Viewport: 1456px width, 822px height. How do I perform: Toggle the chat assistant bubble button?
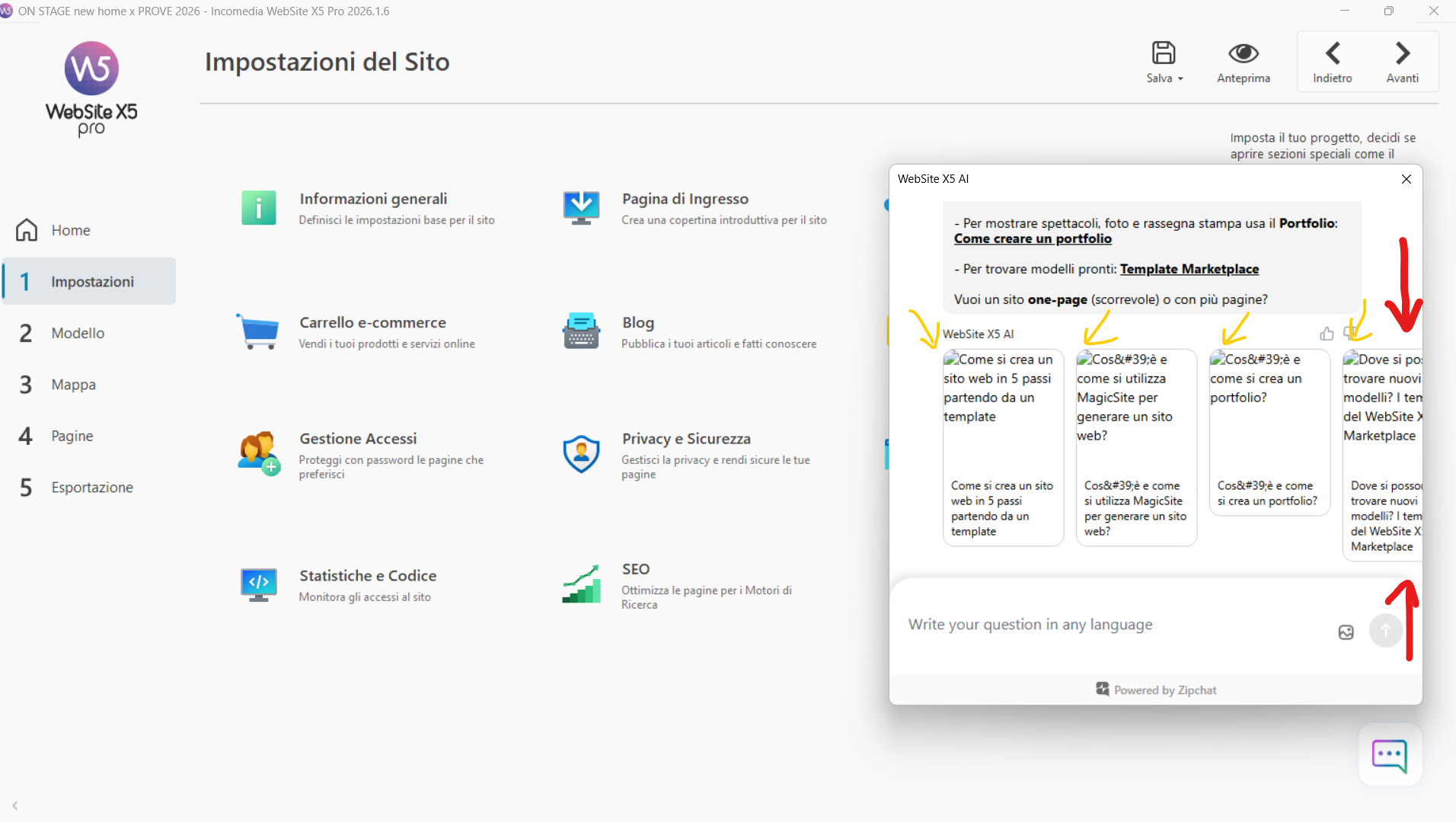point(1389,755)
